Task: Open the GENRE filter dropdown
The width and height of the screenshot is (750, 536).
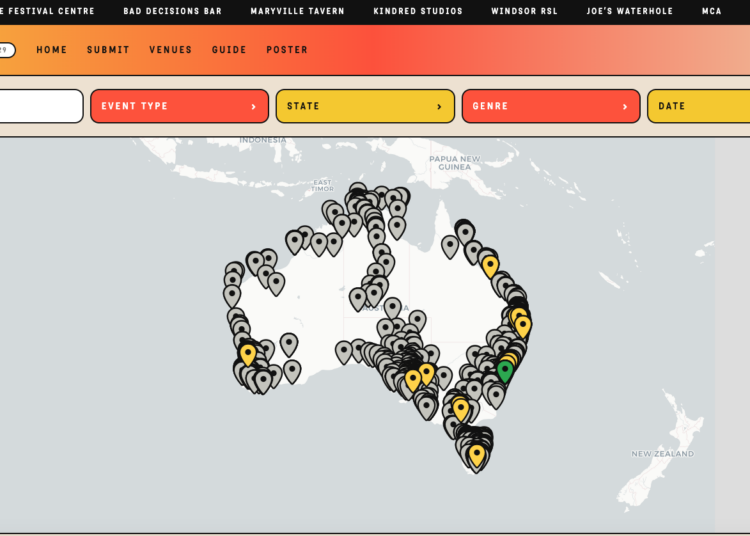Action: pos(551,106)
